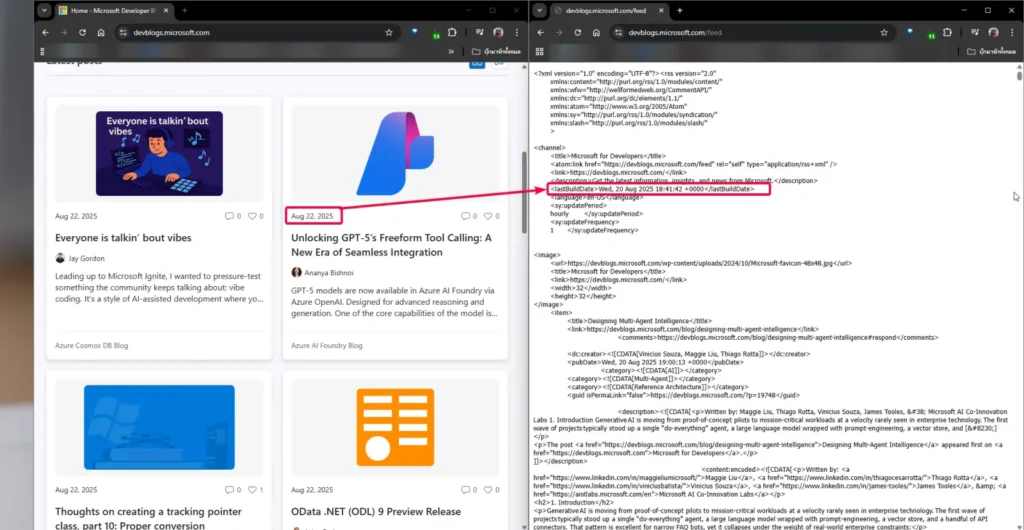This screenshot has width=1024, height=530.
Task: Click the feed page vertical scrollbar thumb
Action: point(1019,74)
